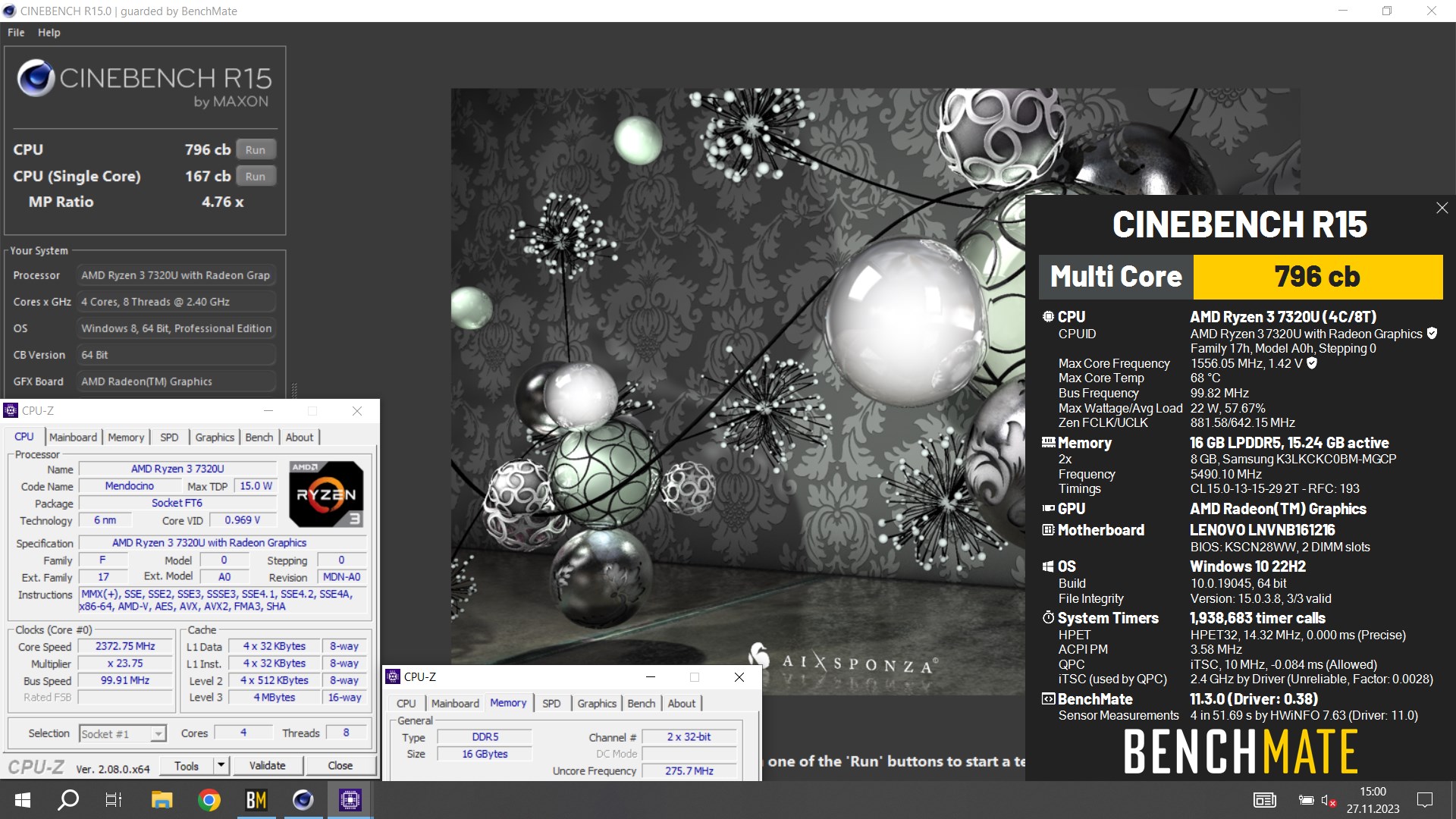The image size is (1456, 819).
Task: Select About tab in second CPU-Z window
Action: click(x=682, y=704)
